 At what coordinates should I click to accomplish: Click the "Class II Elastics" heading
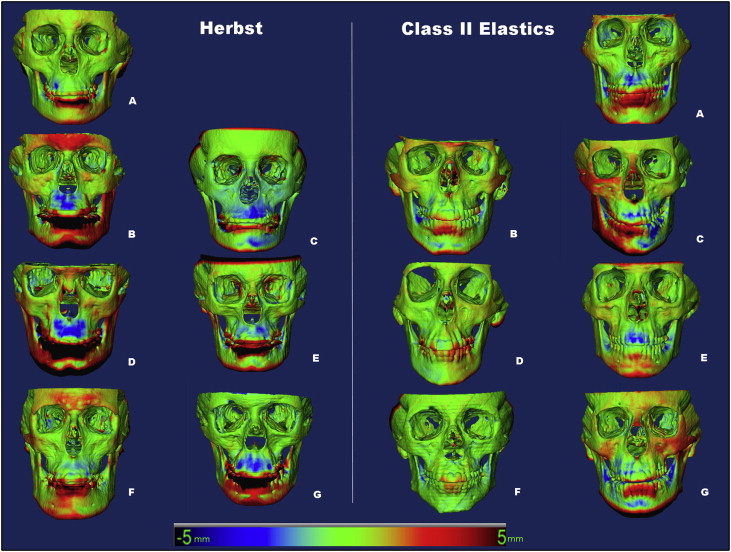coord(478,29)
